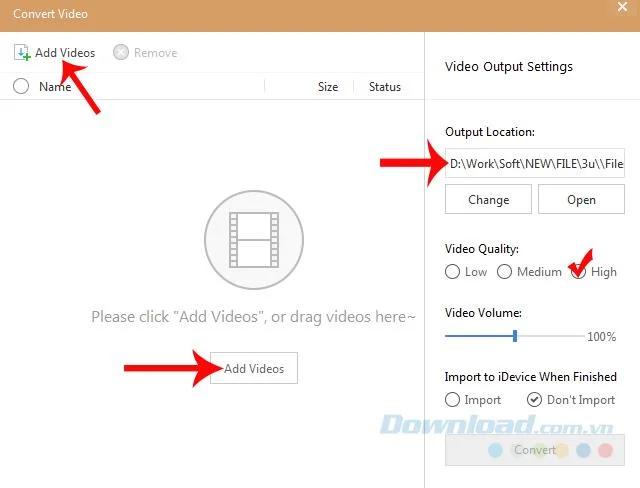Click the Remove toolbar icon

[121, 52]
